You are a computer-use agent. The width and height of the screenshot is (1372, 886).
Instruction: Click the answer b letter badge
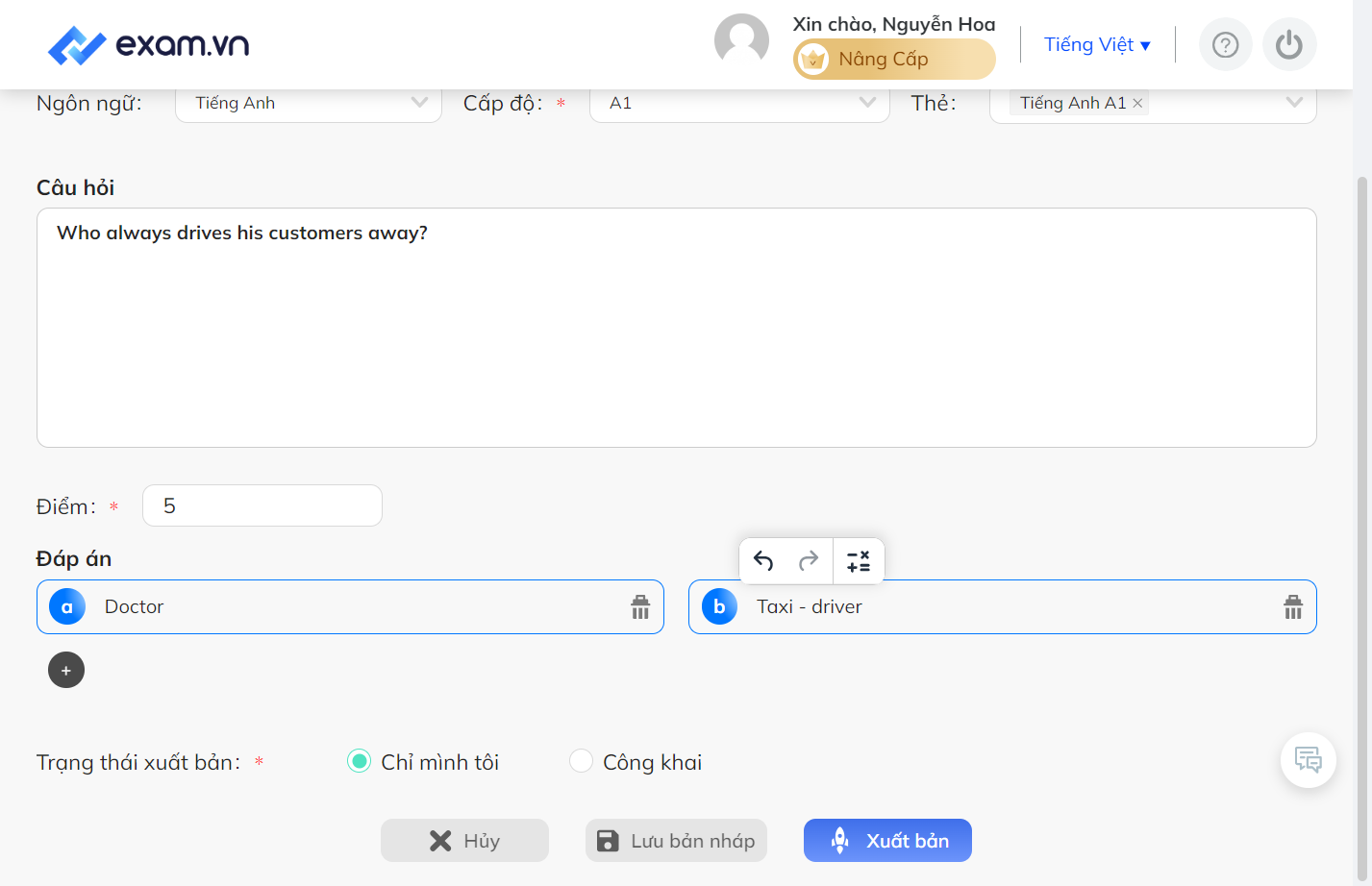point(719,607)
